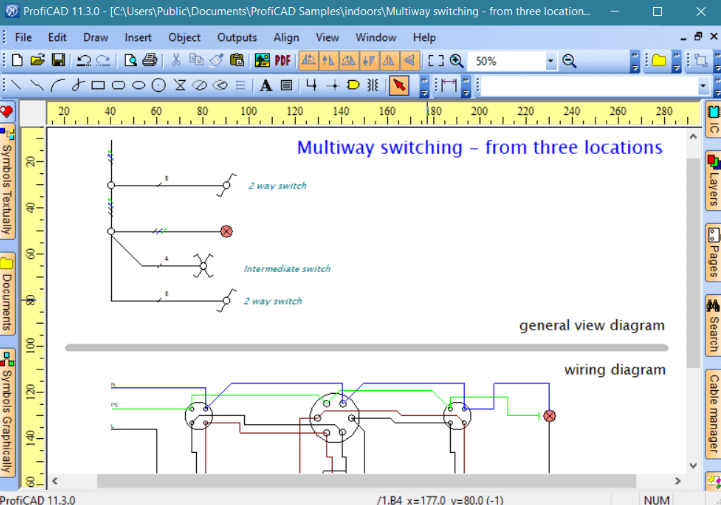
Task: Click the Print icon
Action: (x=150, y=61)
